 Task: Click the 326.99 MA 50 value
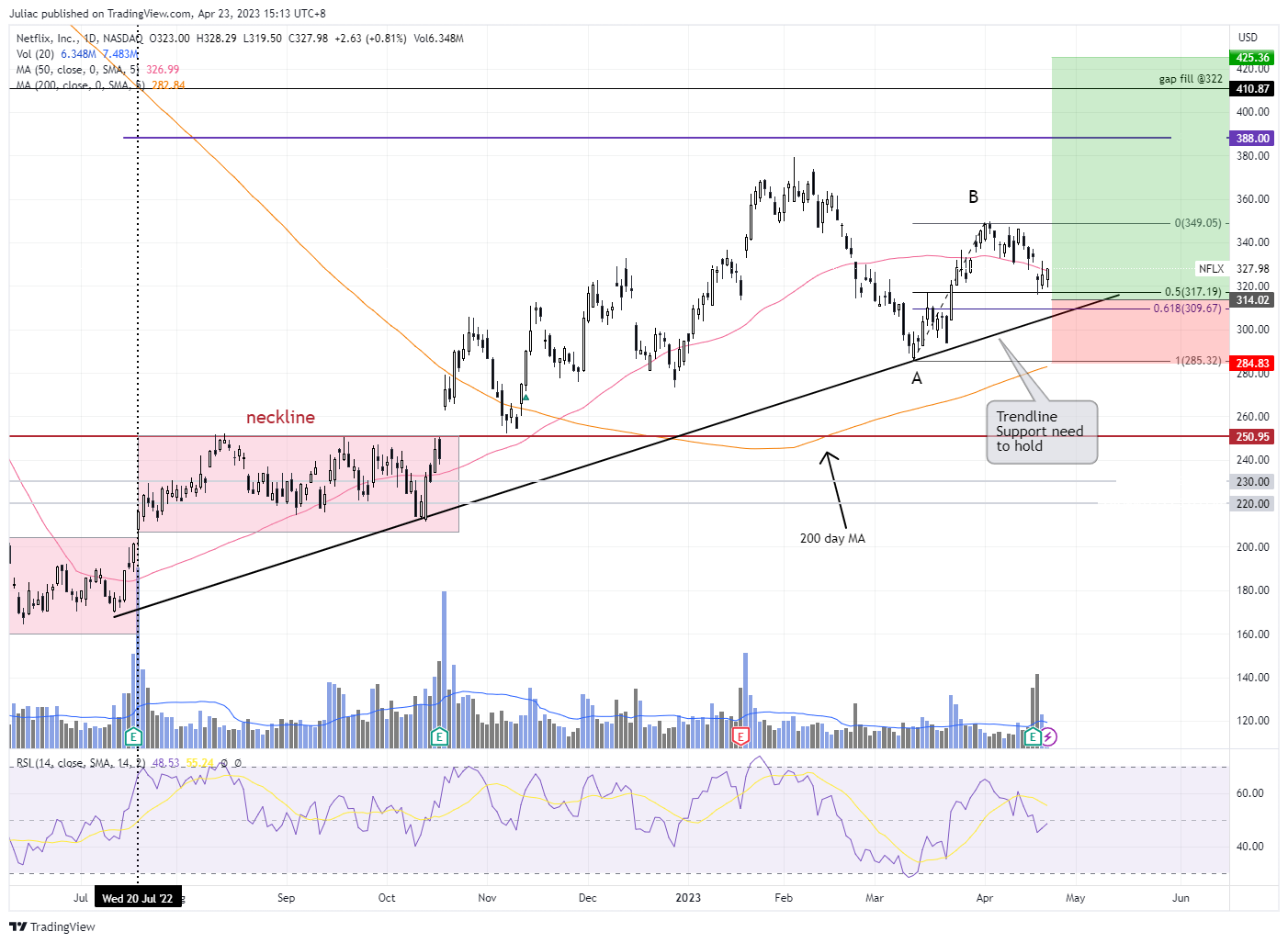(163, 70)
